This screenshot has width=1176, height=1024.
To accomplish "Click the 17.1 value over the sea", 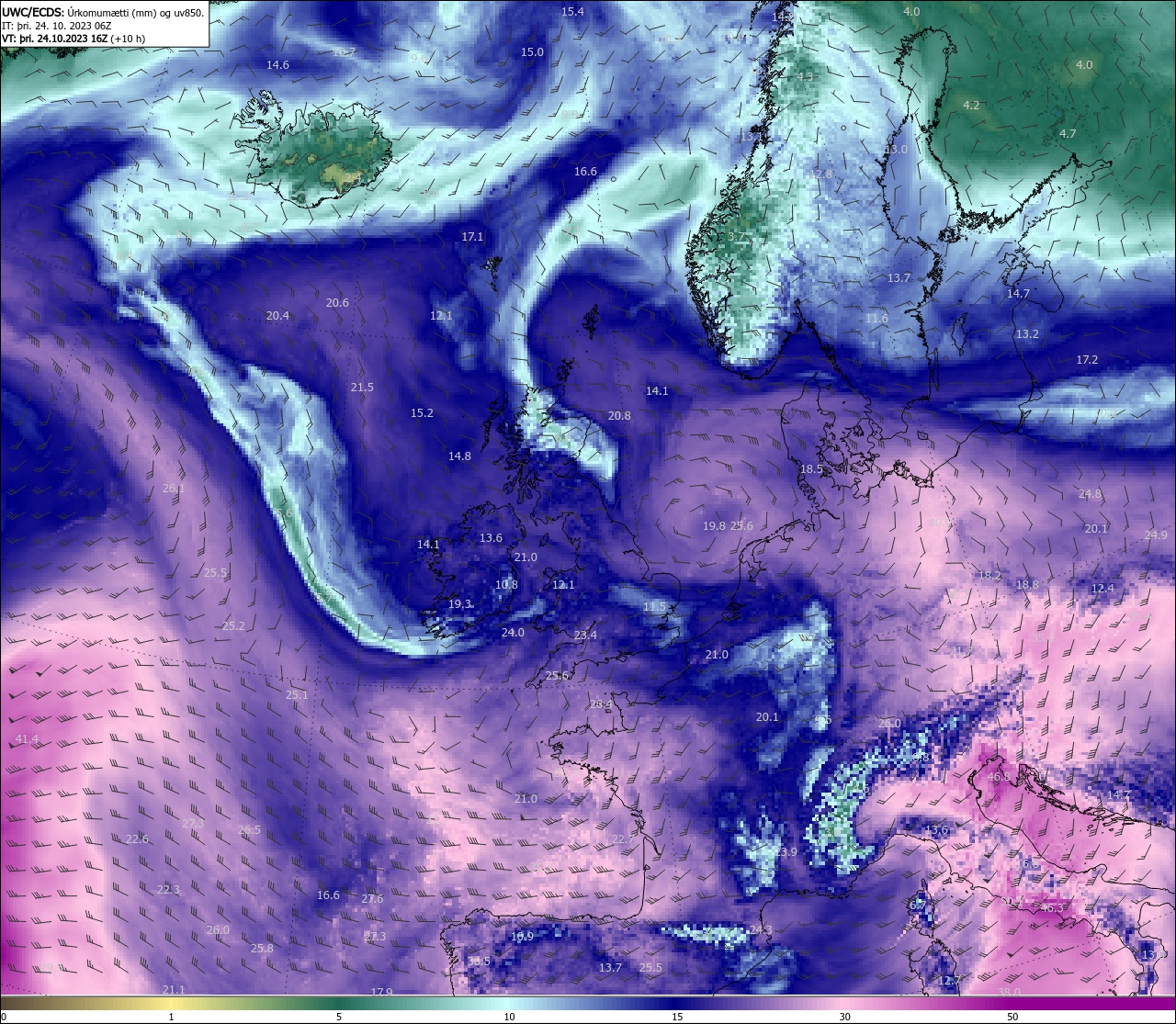I will tap(472, 237).
